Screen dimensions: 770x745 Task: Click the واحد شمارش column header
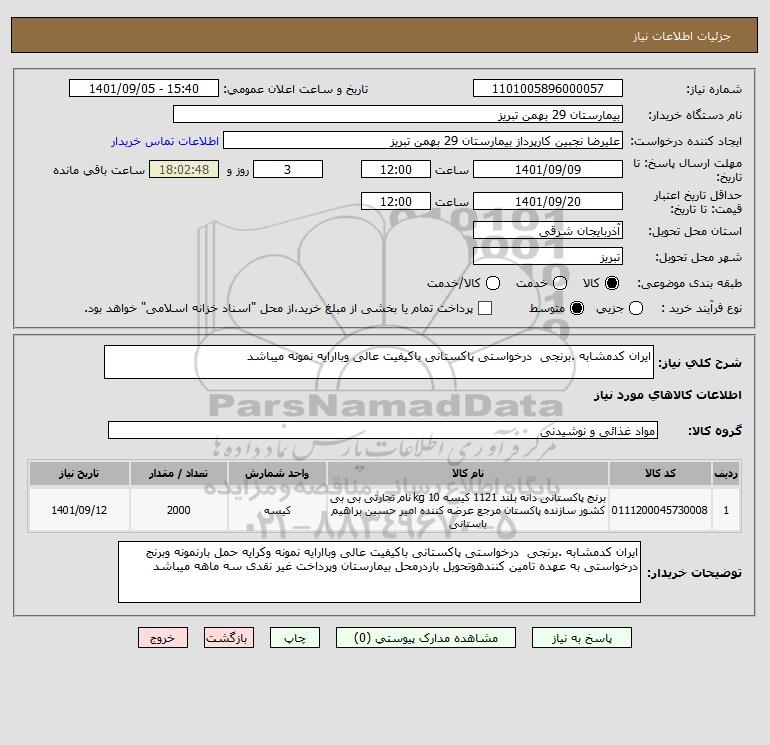click(277, 473)
